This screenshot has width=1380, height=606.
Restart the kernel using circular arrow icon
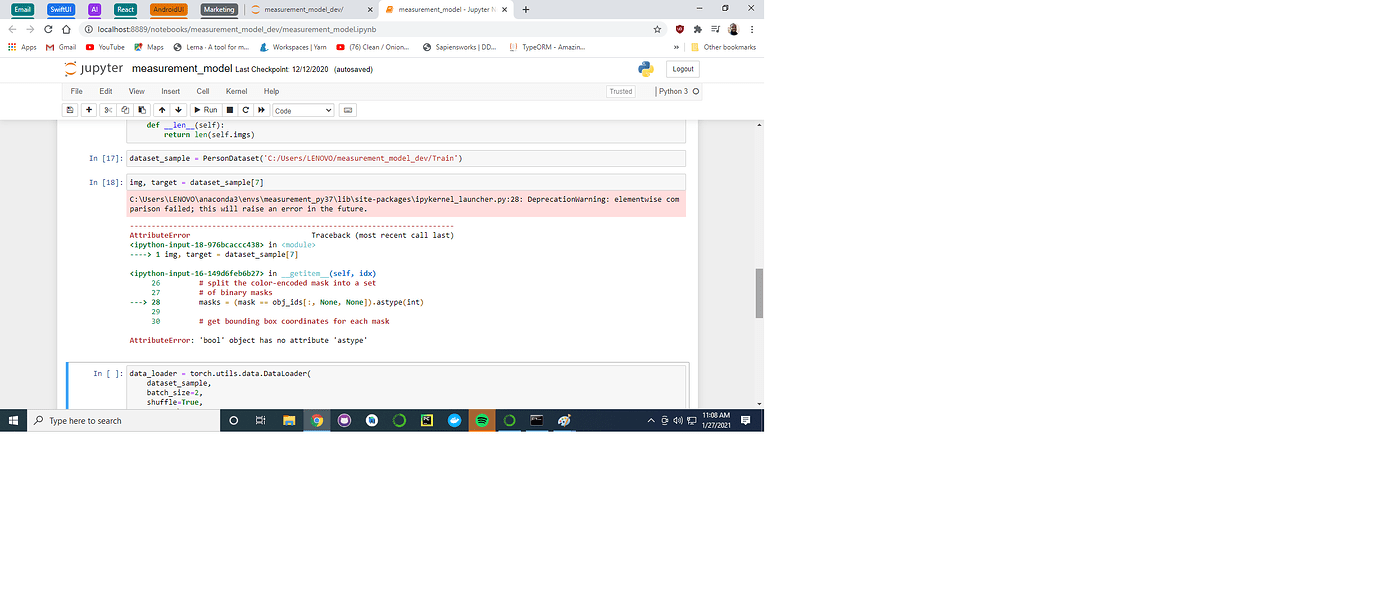coord(245,110)
